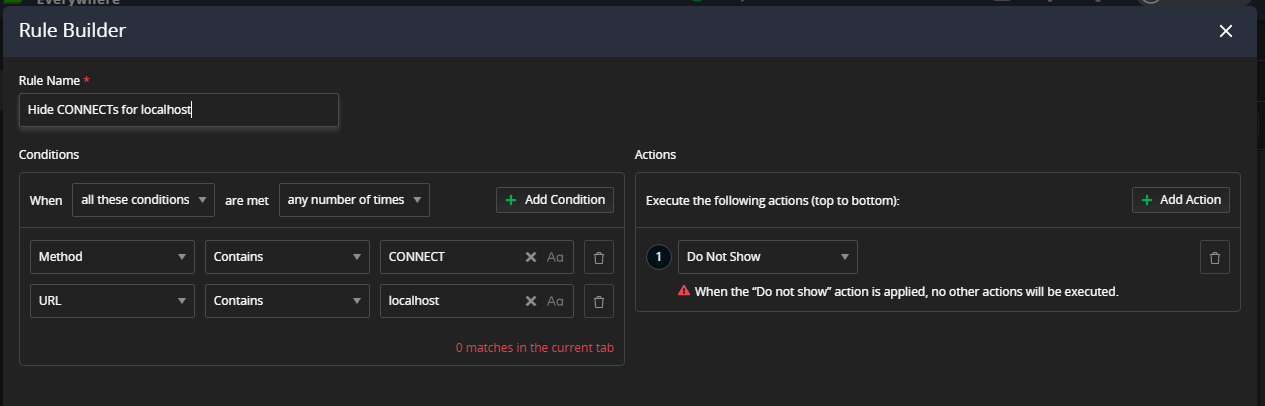
Task: Clear the CONNECT value with X icon
Action: click(x=531, y=257)
